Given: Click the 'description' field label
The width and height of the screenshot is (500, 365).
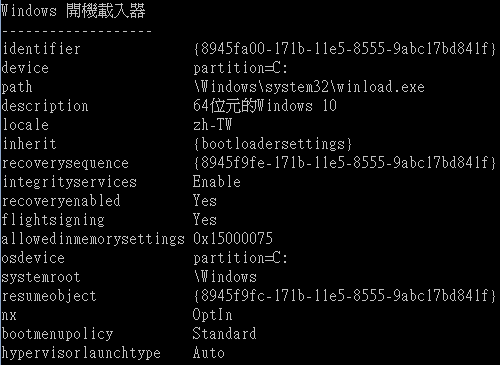Looking at the screenshot, I should 45,106.
